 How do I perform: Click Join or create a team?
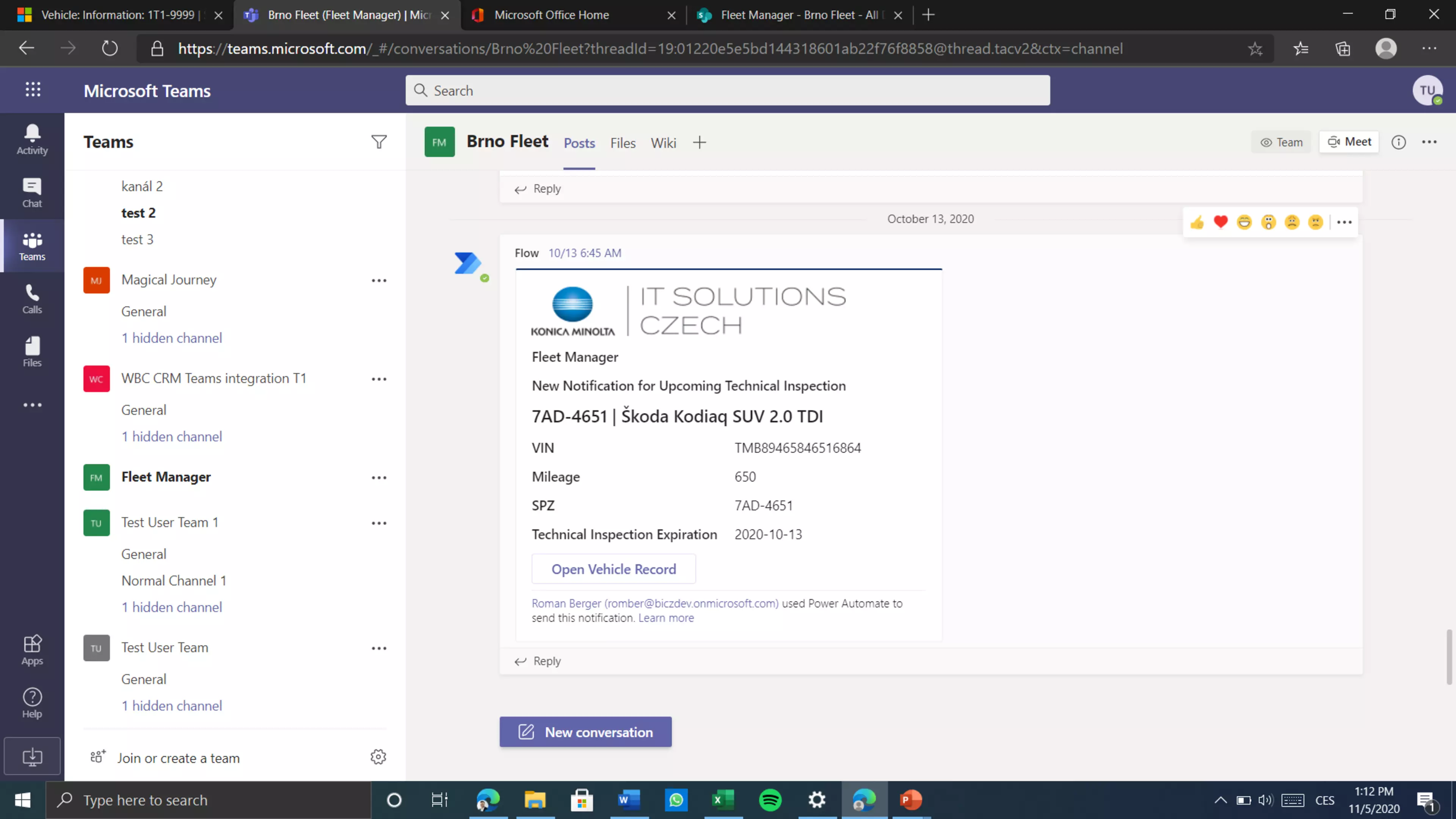(178, 758)
